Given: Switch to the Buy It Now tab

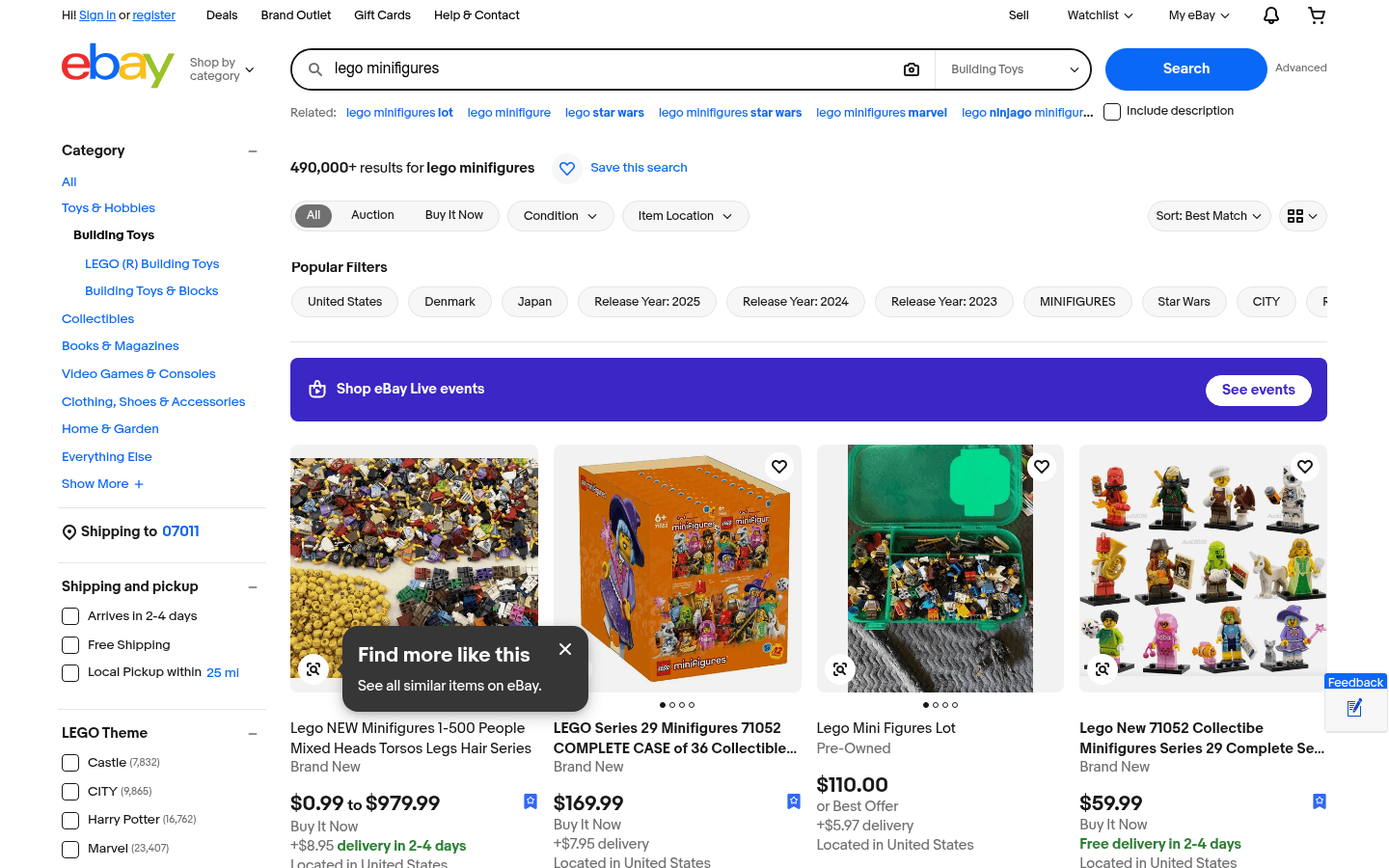Looking at the screenshot, I should coord(454,215).
